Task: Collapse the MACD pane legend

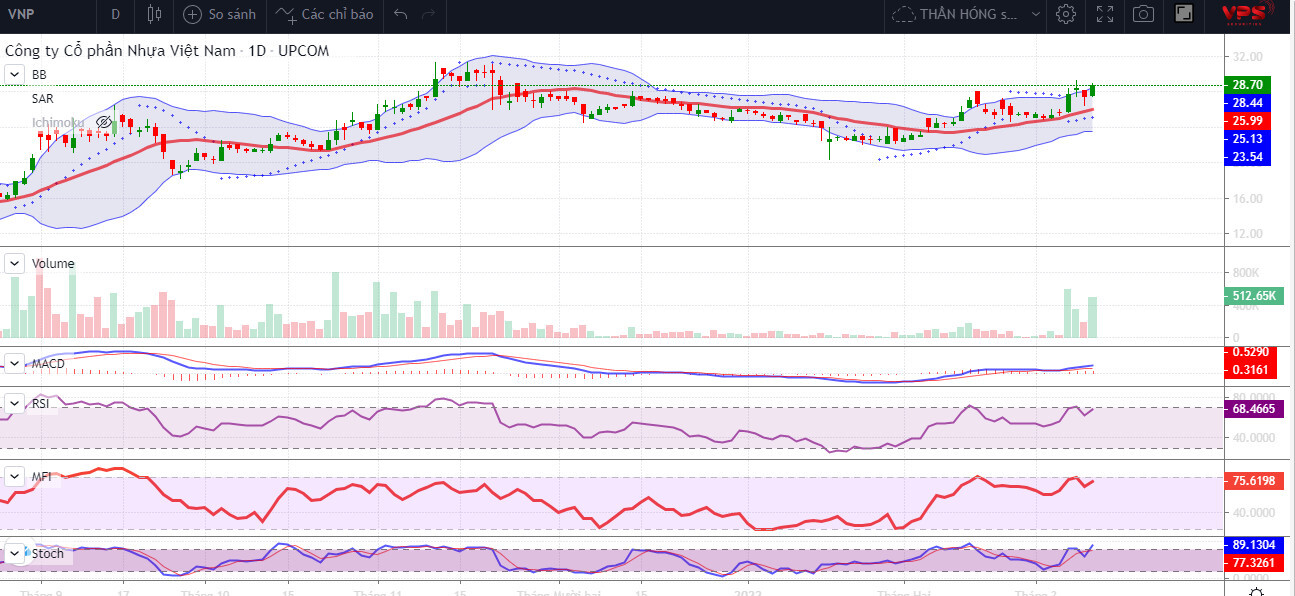Action: pos(14,363)
